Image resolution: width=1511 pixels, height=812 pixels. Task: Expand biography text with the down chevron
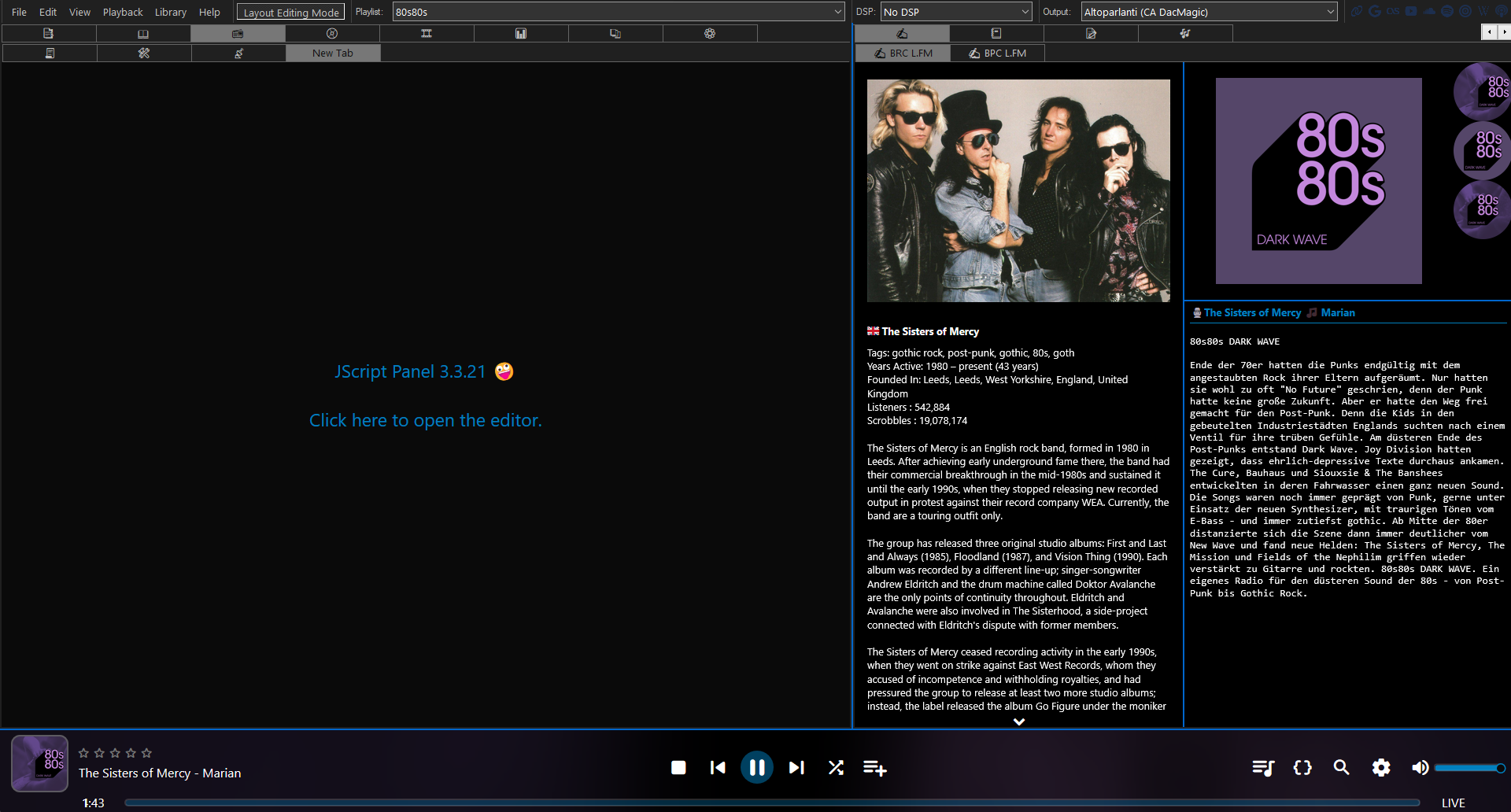[x=1019, y=721]
